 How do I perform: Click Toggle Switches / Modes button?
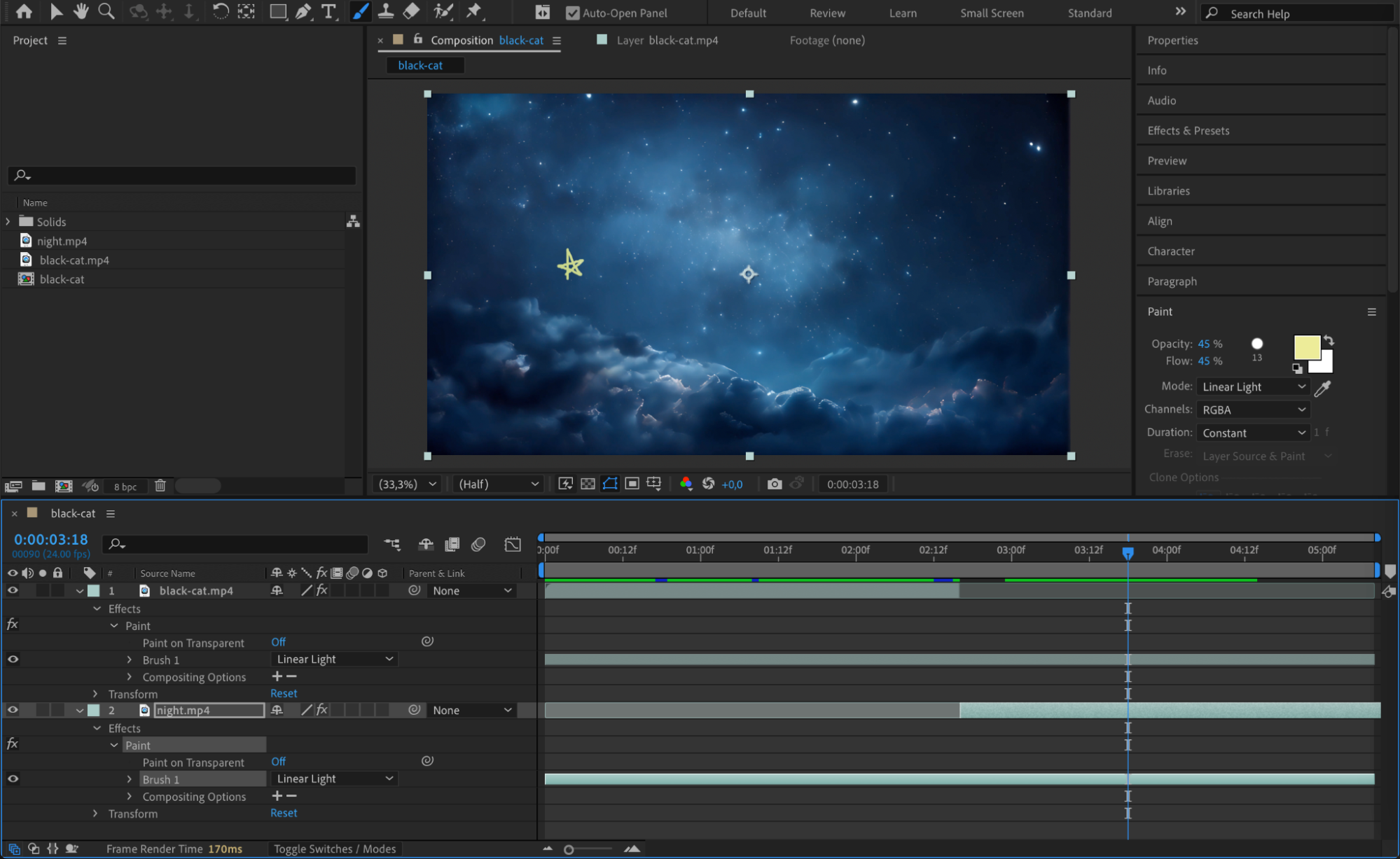[x=334, y=848]
